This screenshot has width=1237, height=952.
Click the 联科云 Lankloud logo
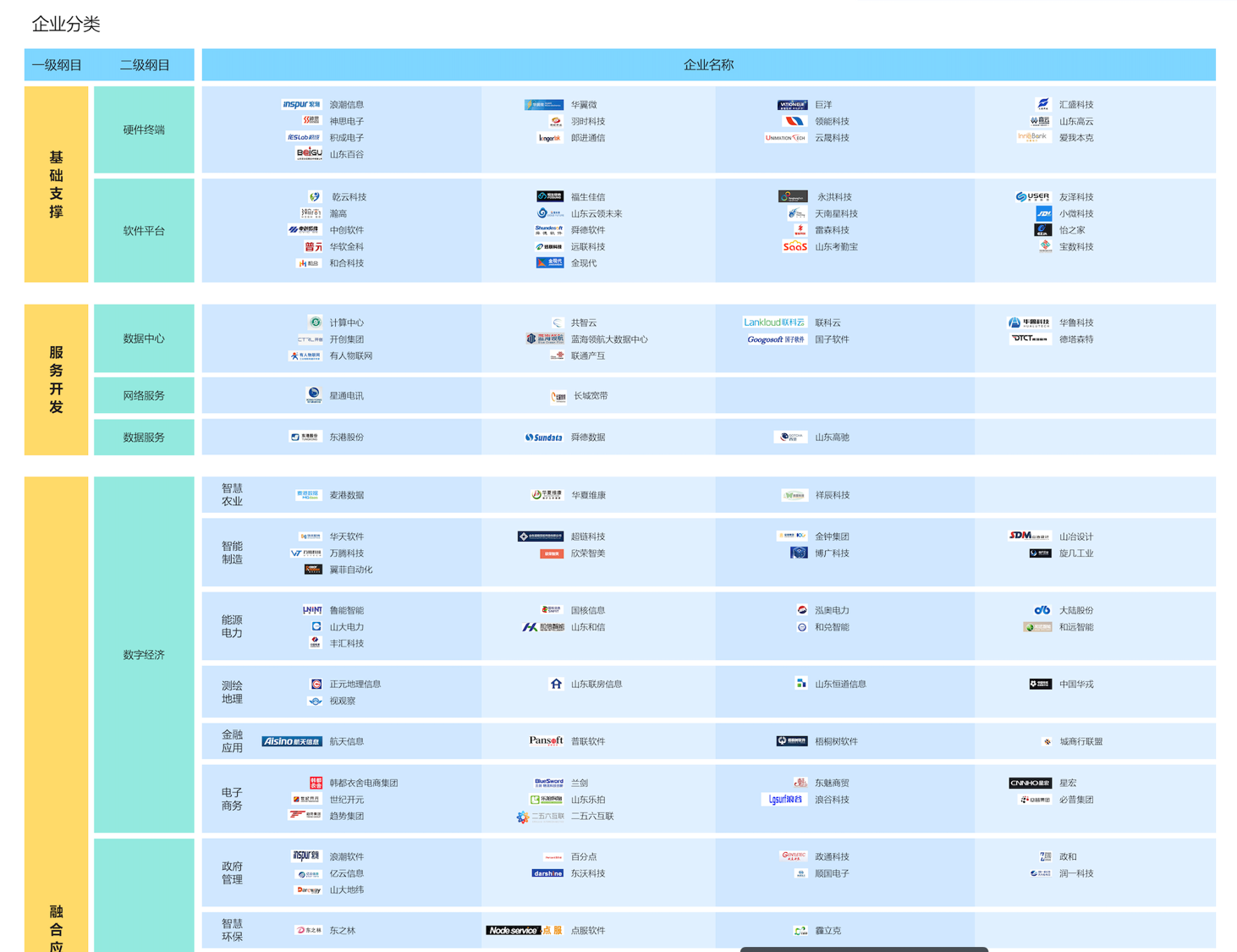[x=774, y=322]
